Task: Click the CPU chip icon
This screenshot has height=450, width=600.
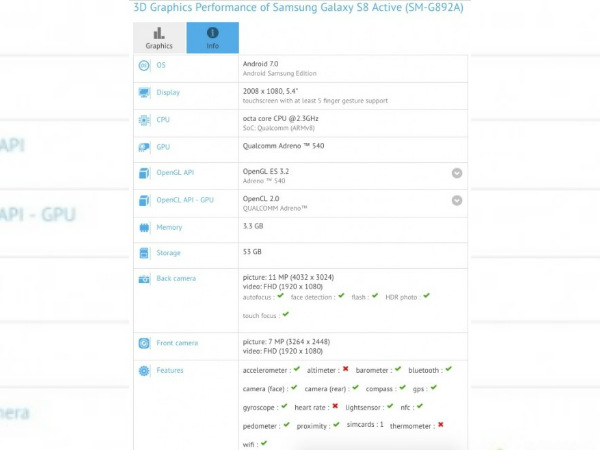Action: coord(144,121)
